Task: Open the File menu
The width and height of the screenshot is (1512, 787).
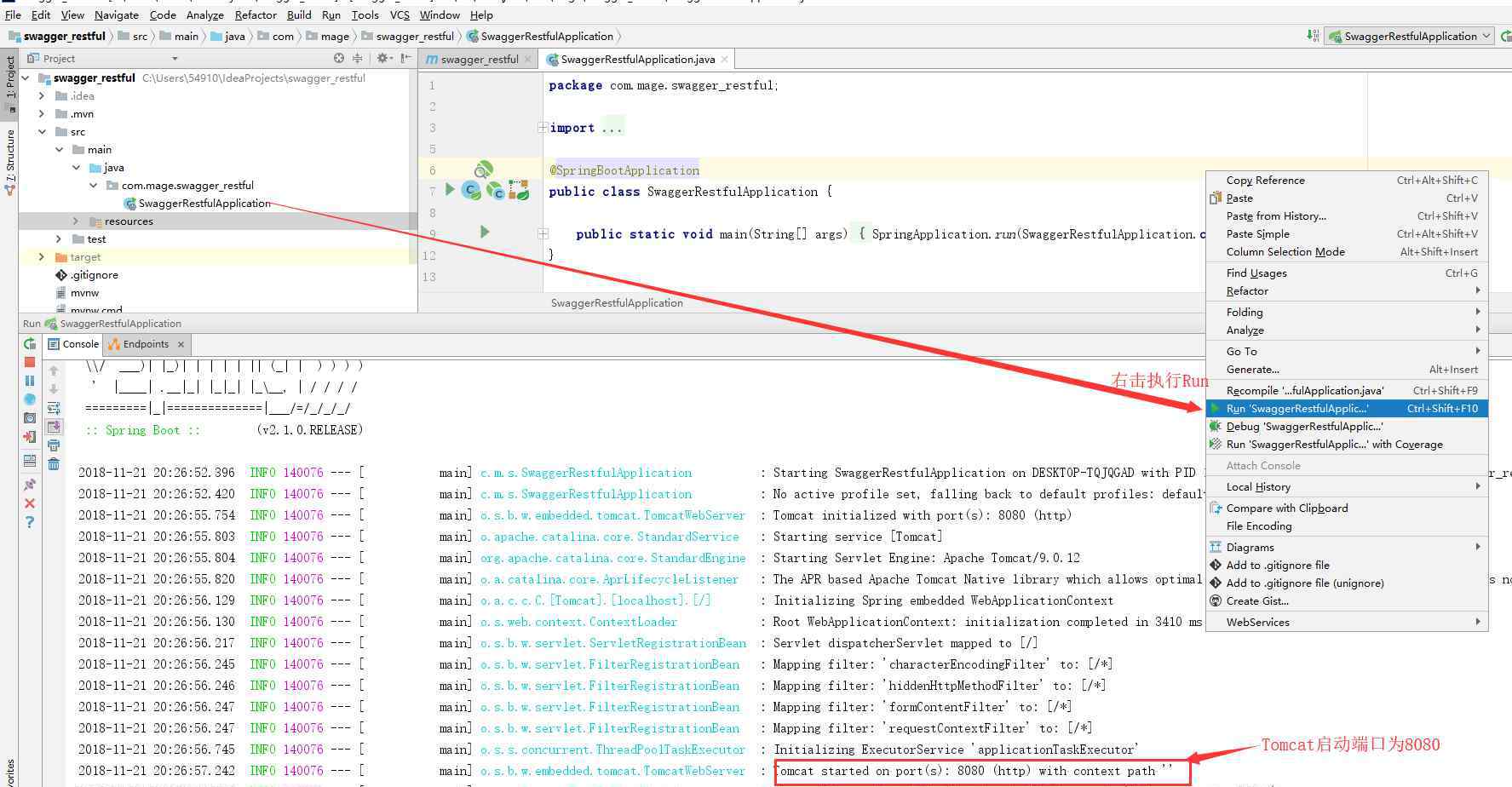Action: 13,14
